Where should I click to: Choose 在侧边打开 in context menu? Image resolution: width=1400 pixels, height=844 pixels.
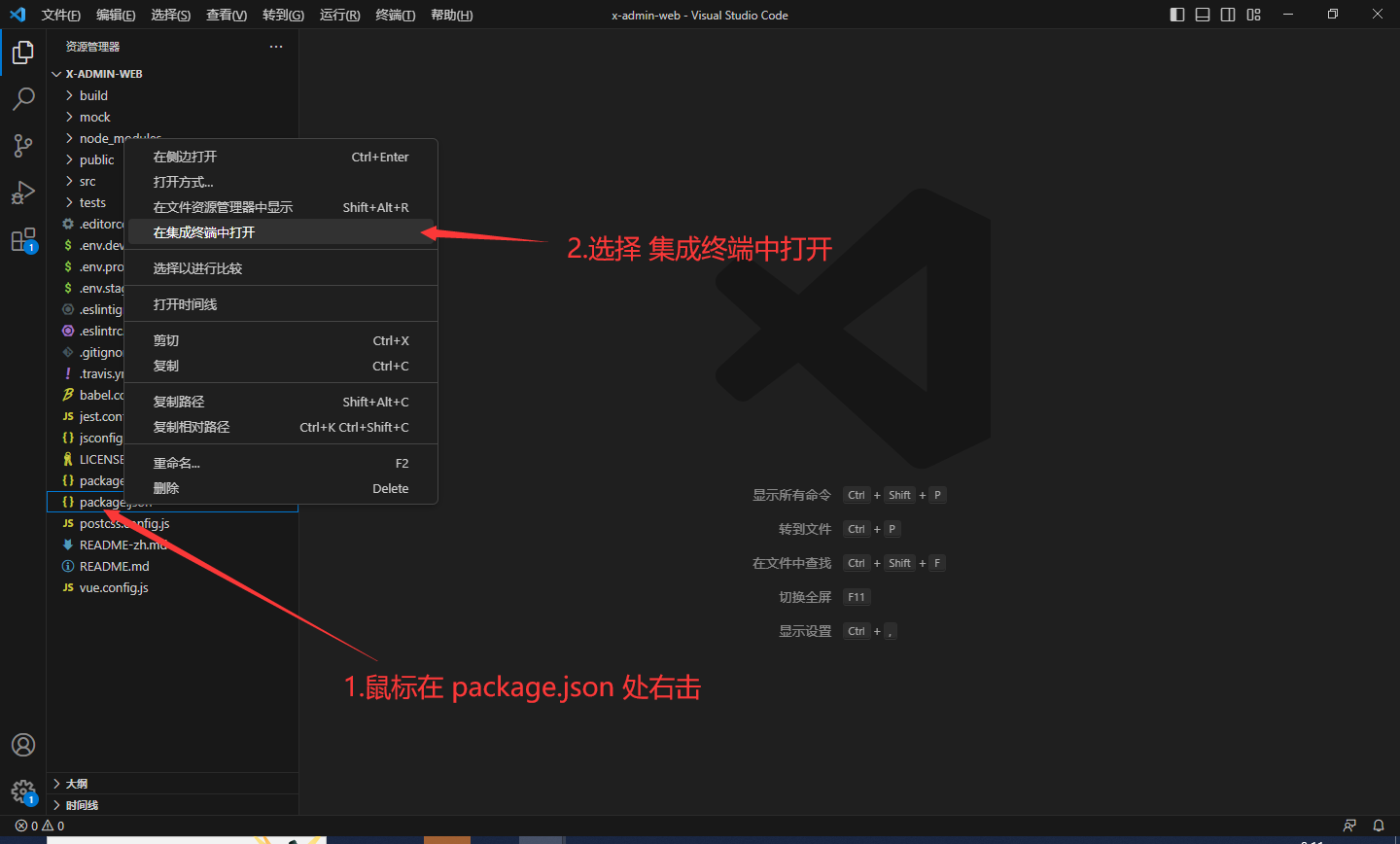click(x=281, y=157)
